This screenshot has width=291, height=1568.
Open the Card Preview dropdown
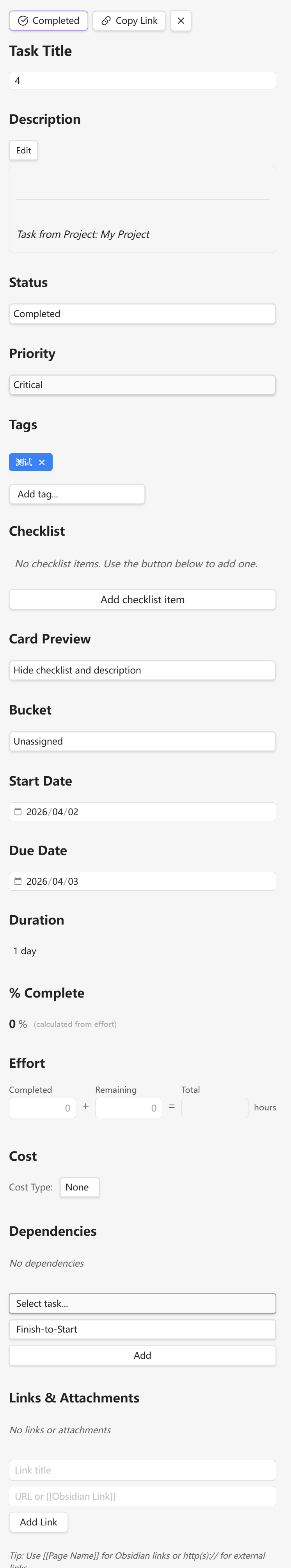[142, 670]
